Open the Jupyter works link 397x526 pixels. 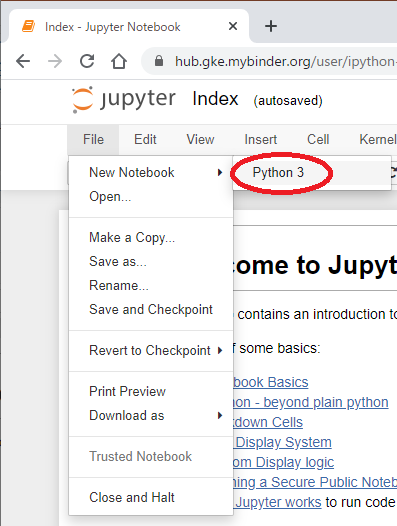click(x=278, y=502)
